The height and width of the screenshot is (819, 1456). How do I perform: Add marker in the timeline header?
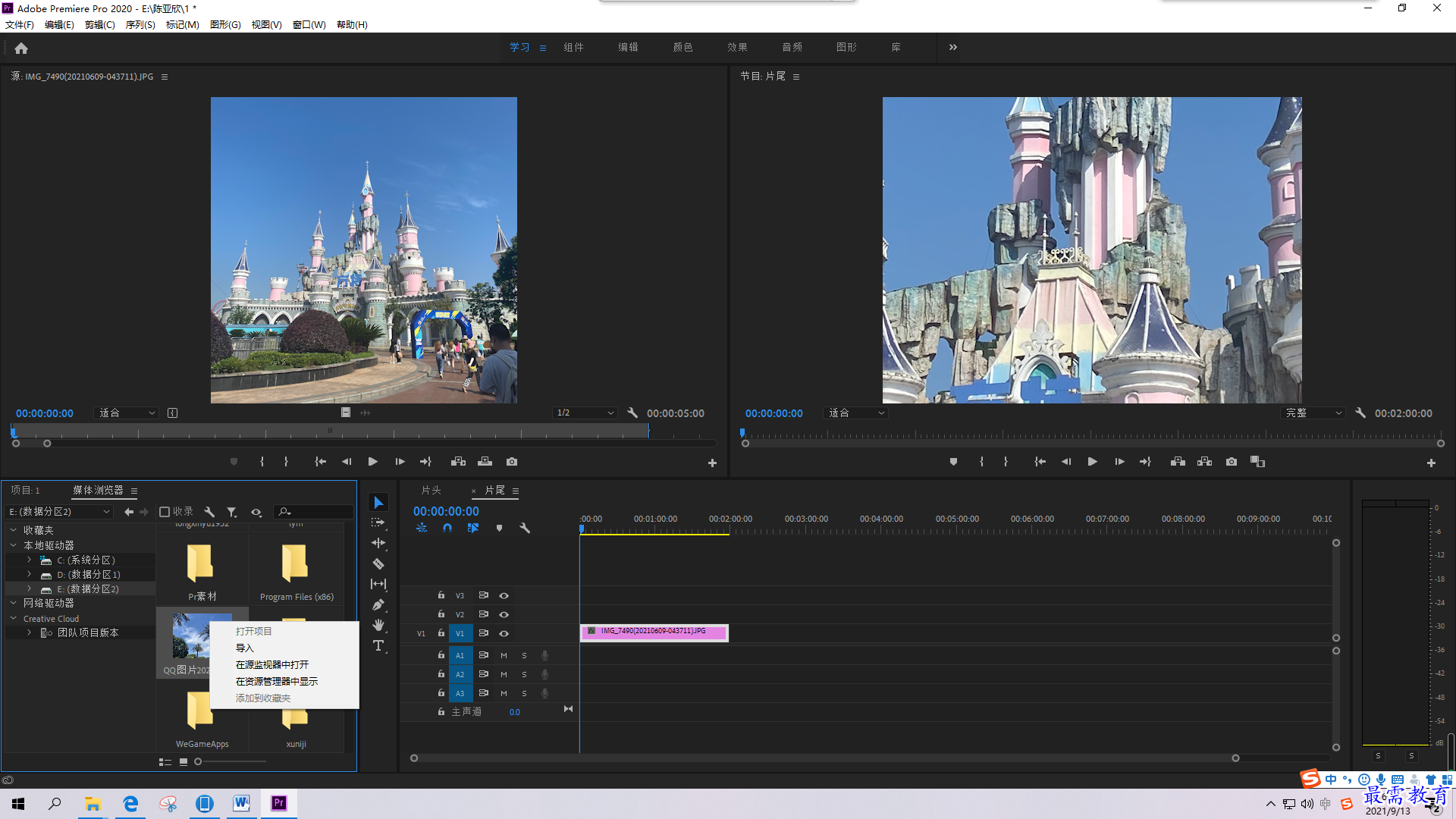499,528
